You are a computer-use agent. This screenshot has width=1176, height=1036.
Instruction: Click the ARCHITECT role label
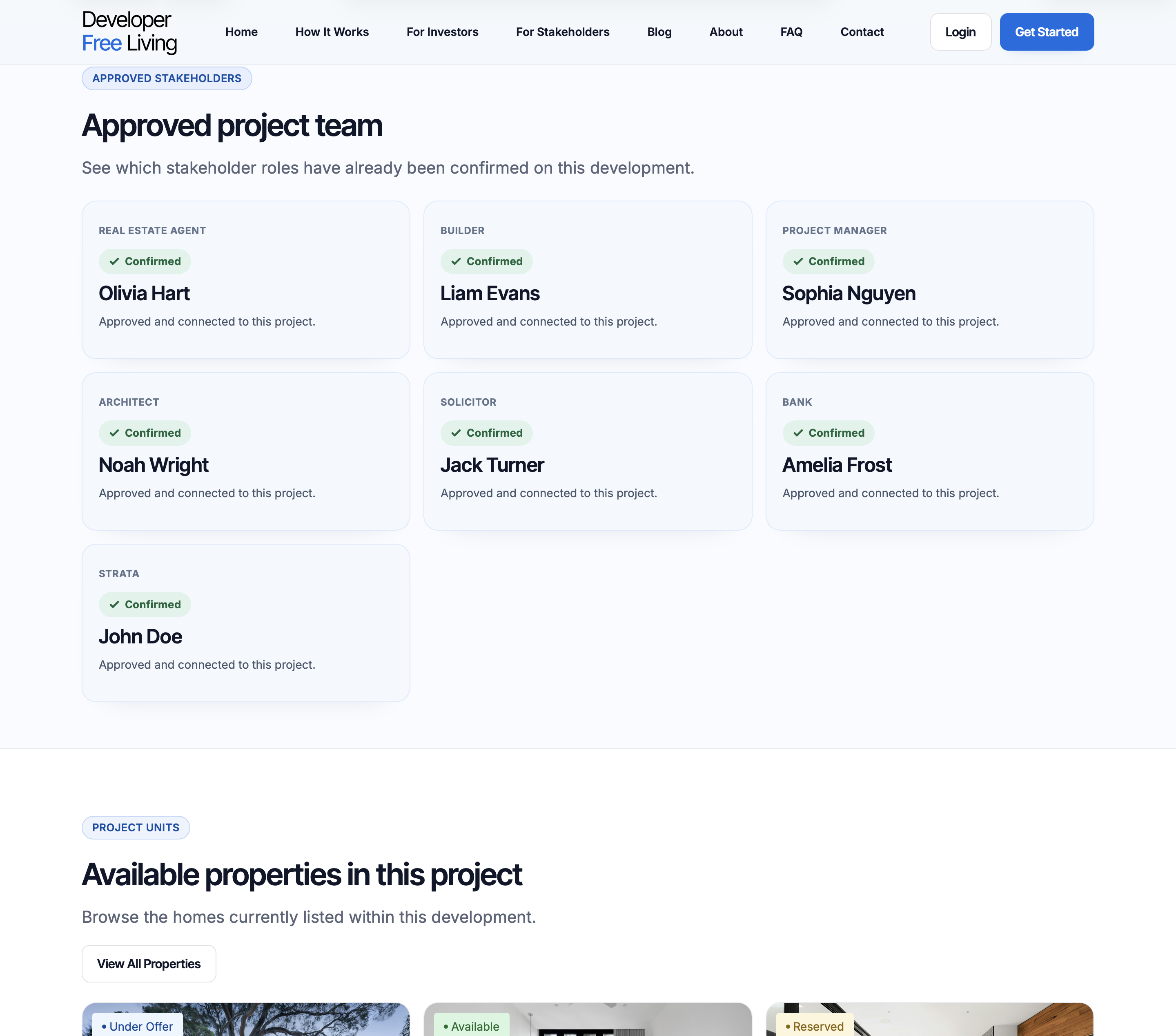point(129,402)
